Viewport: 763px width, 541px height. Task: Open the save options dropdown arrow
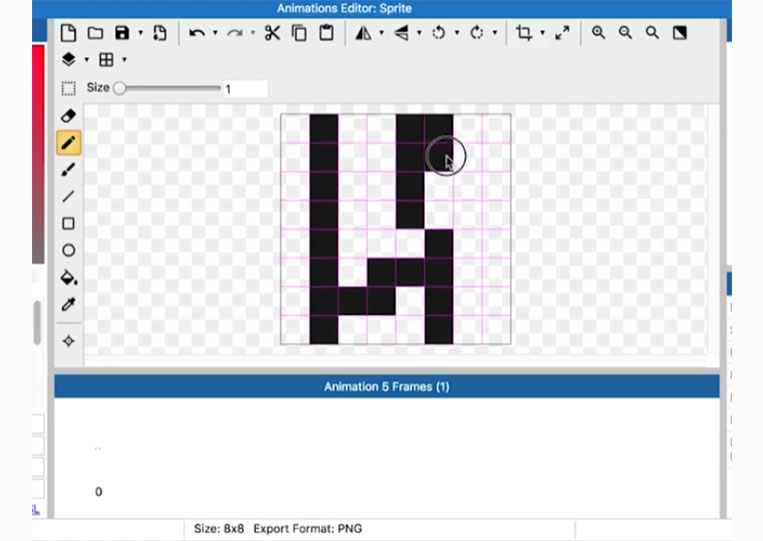[x=141, y=33]
